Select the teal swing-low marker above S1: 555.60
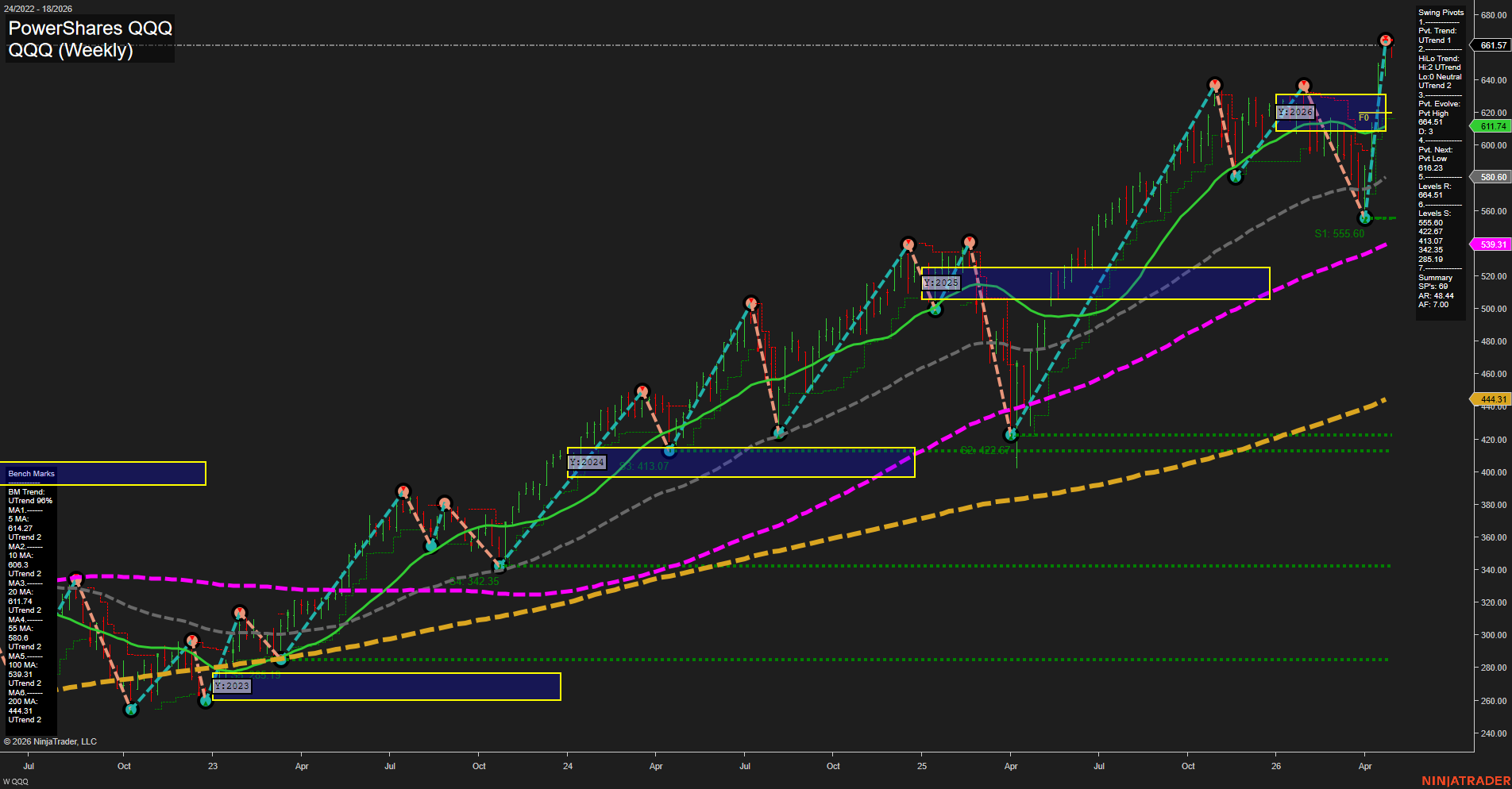This screenshot has height=789, width=1512. [1364, 218]
